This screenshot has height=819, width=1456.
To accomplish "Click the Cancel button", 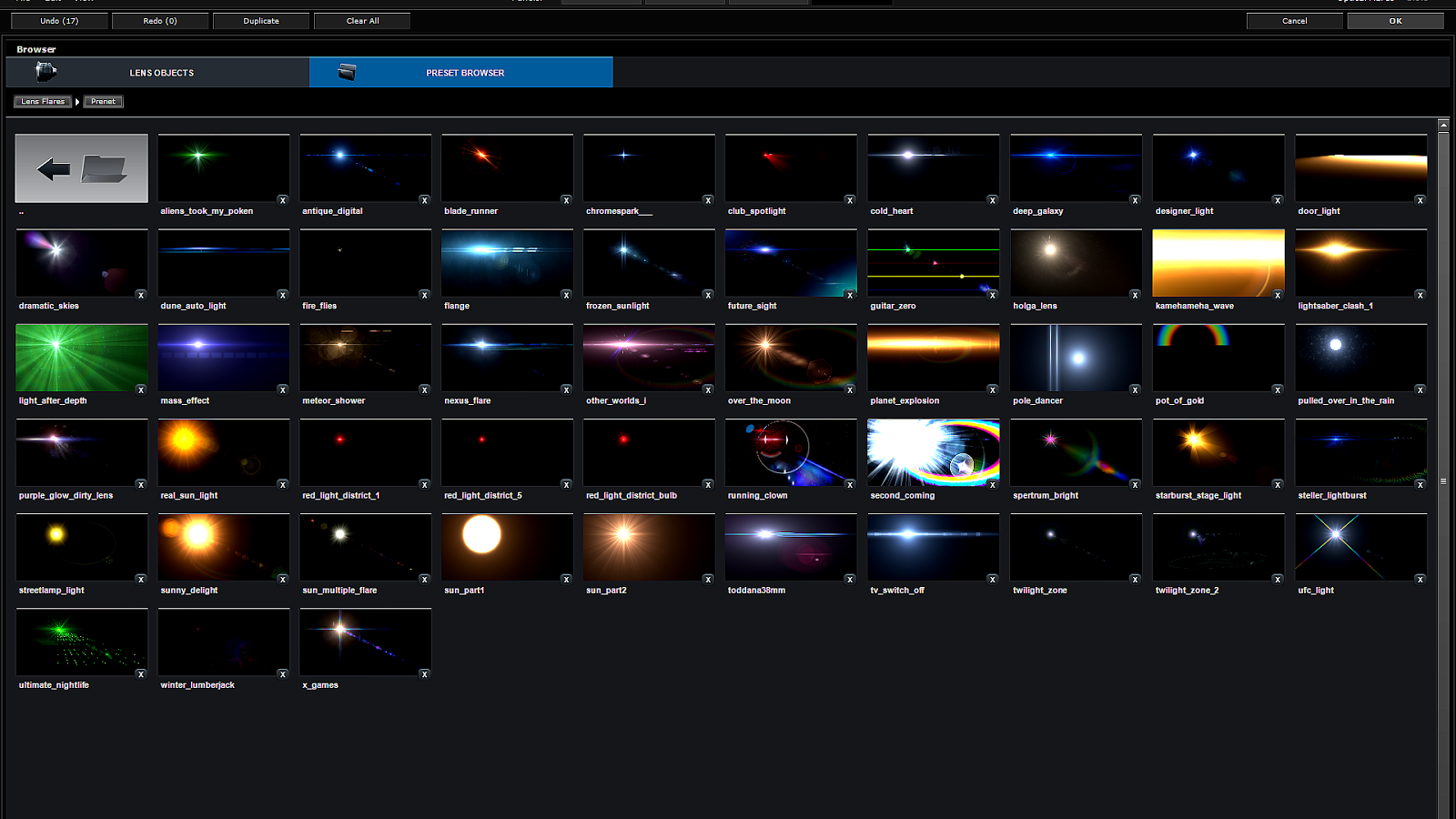I will tap(1294, 21).
